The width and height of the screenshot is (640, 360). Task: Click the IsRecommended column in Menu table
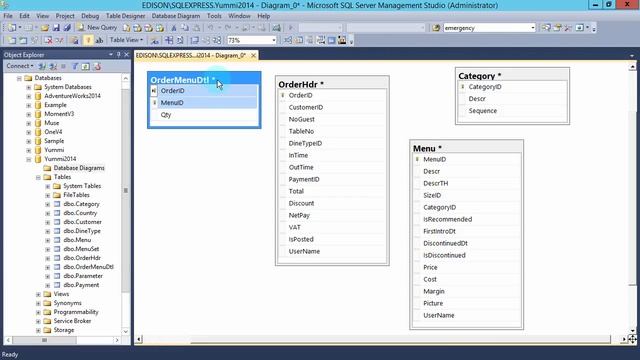click(467, 219)
